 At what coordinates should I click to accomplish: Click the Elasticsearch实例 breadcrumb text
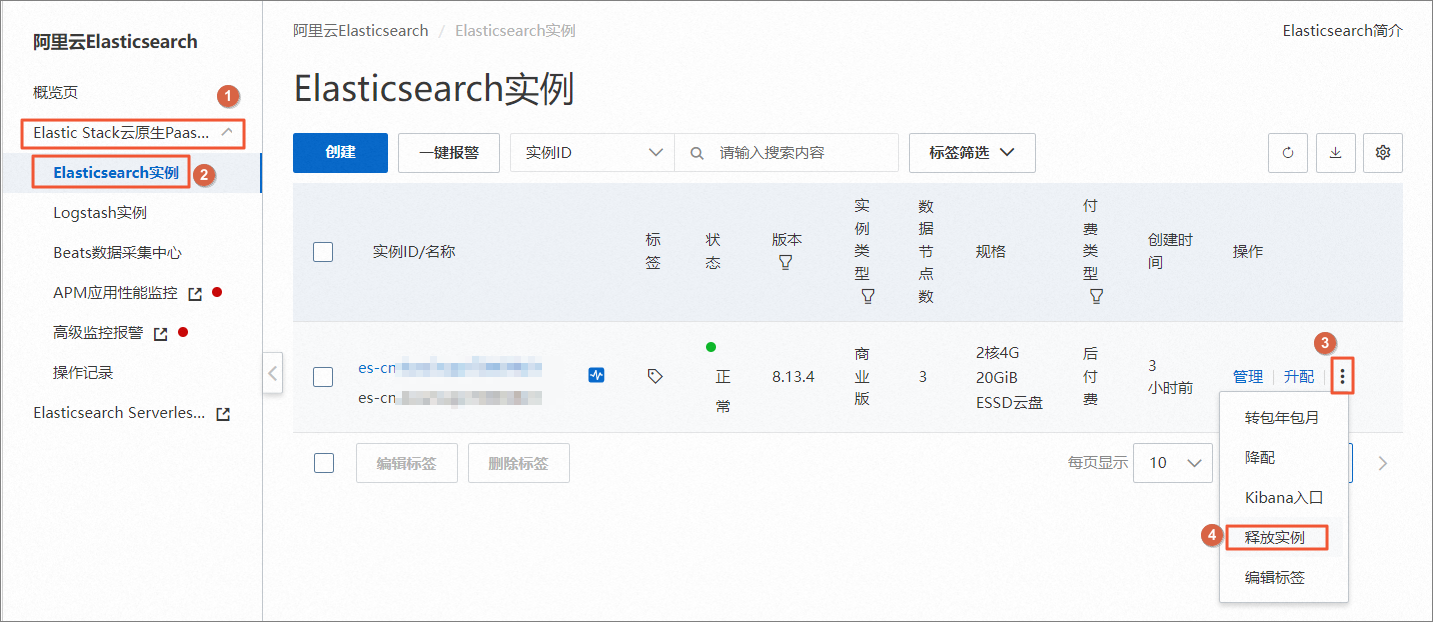point(515,31)
